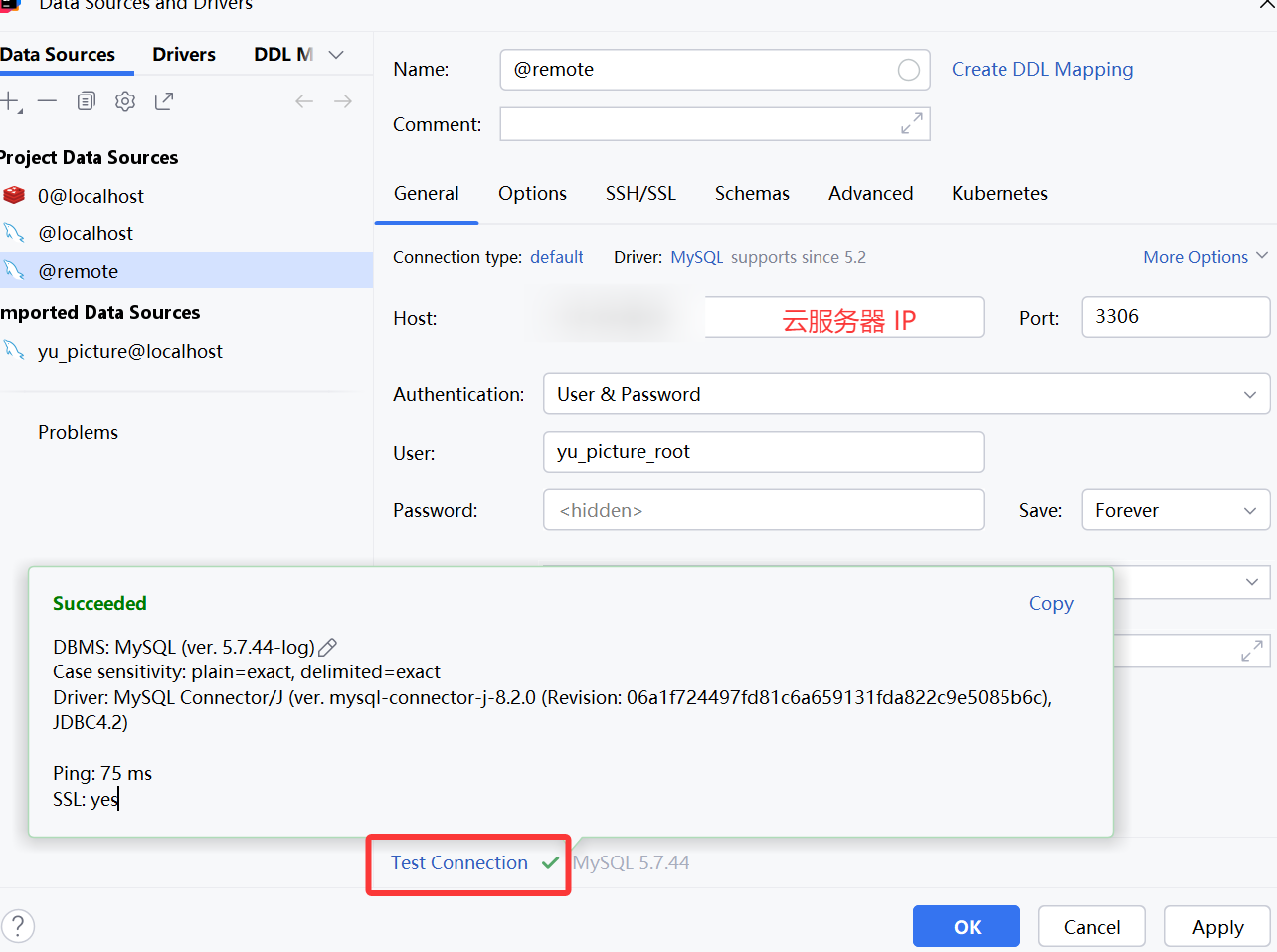This screenshot has width=1277, height=952.
Task: Click the make global export icon
Action: [164, 101]
